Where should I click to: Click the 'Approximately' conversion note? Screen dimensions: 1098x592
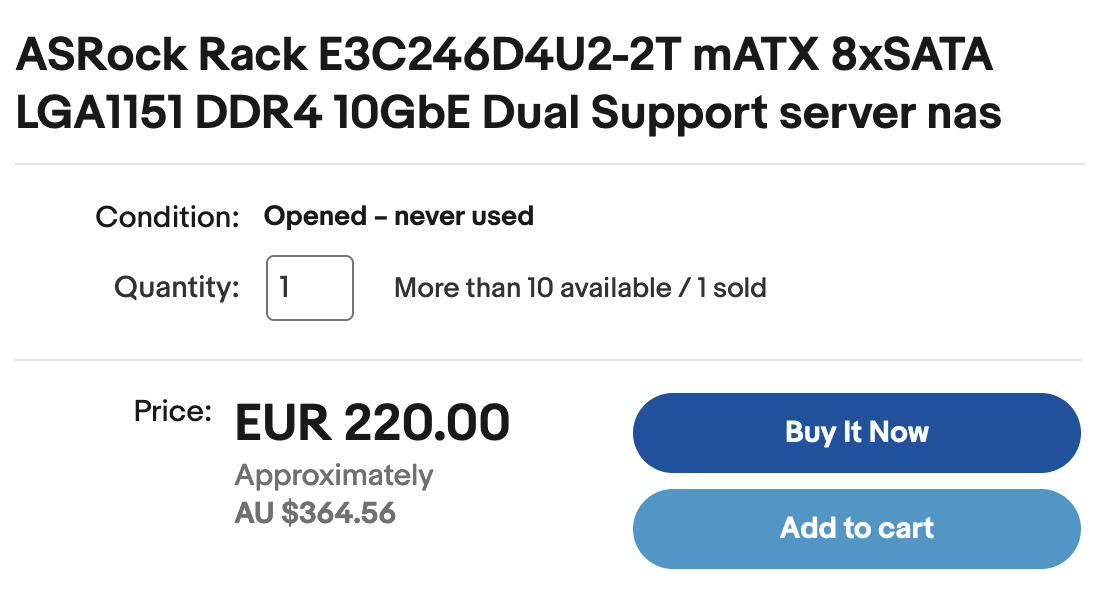click(334, 475)
